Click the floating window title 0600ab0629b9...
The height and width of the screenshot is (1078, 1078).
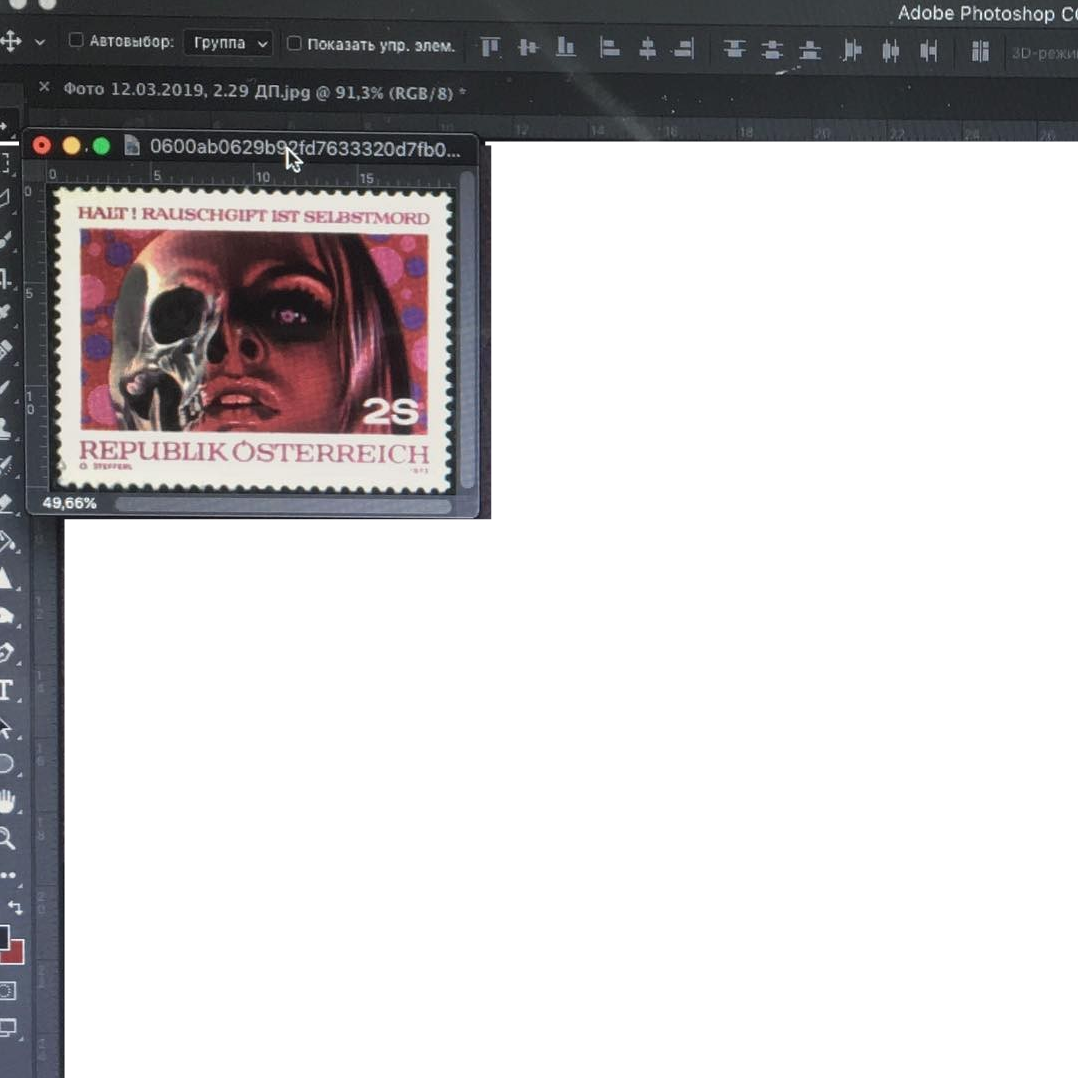tap(305, 148)
